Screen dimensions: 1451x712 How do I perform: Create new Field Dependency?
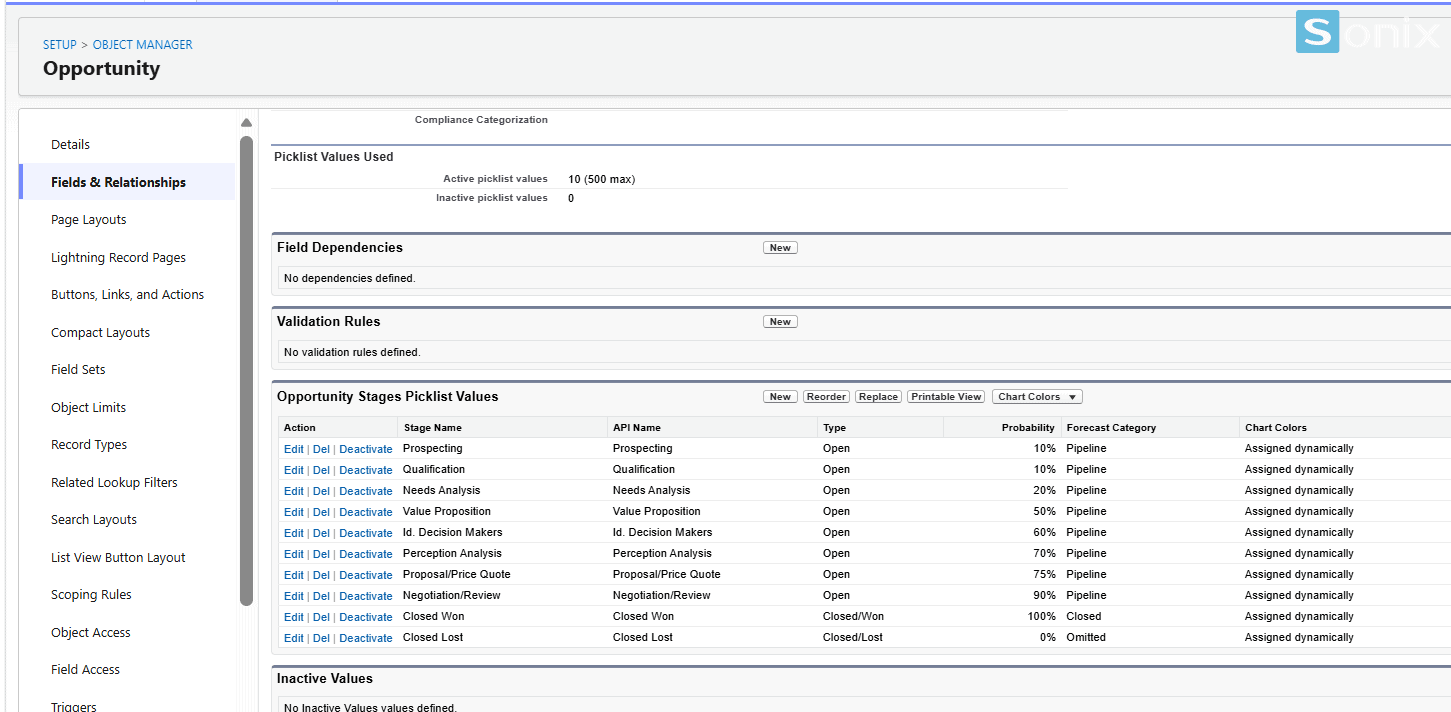point(780,248)
